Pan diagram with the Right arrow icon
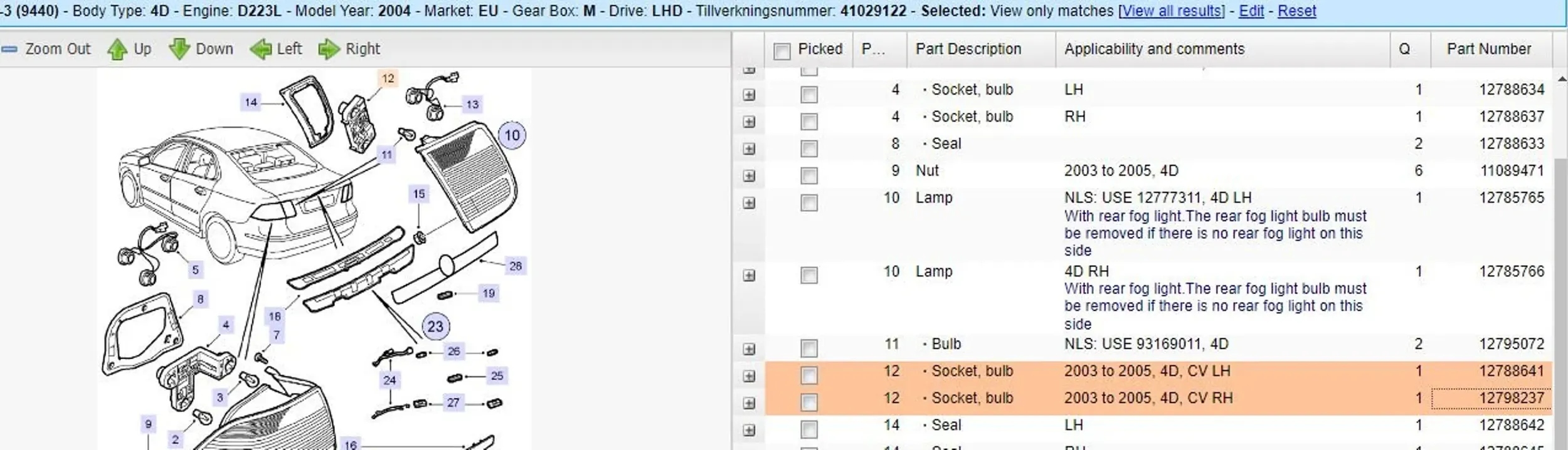Viewport: 1568px width, 450px height. (x=328, y=49)
